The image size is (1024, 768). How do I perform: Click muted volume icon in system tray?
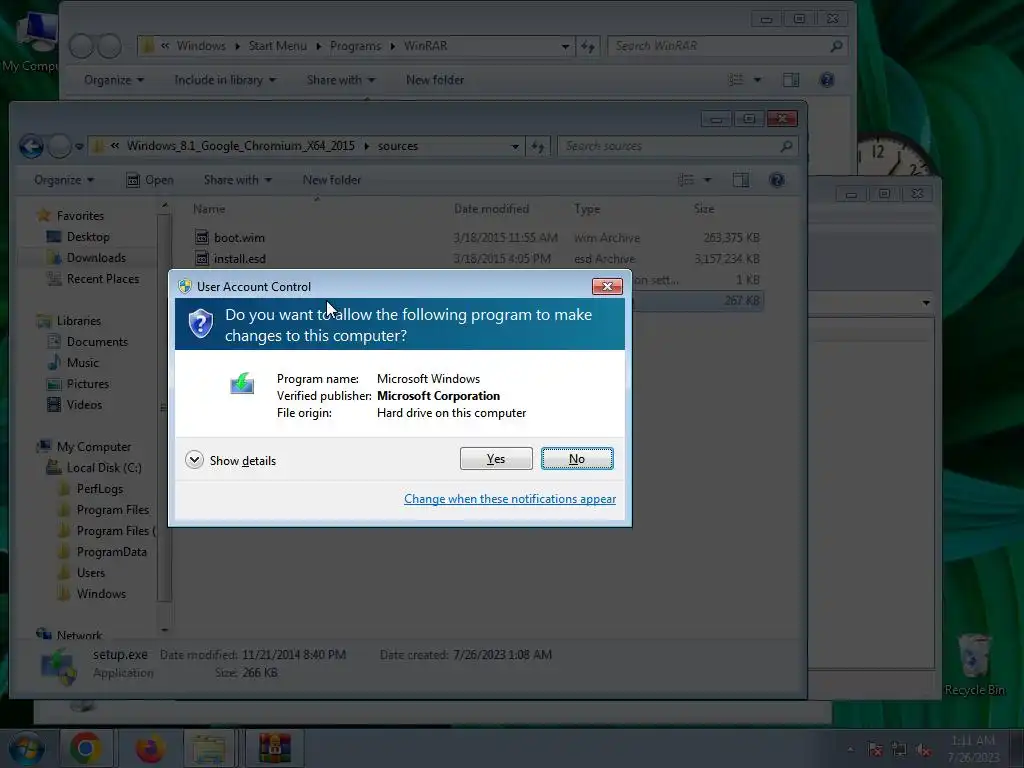click(x=923, y=750)
